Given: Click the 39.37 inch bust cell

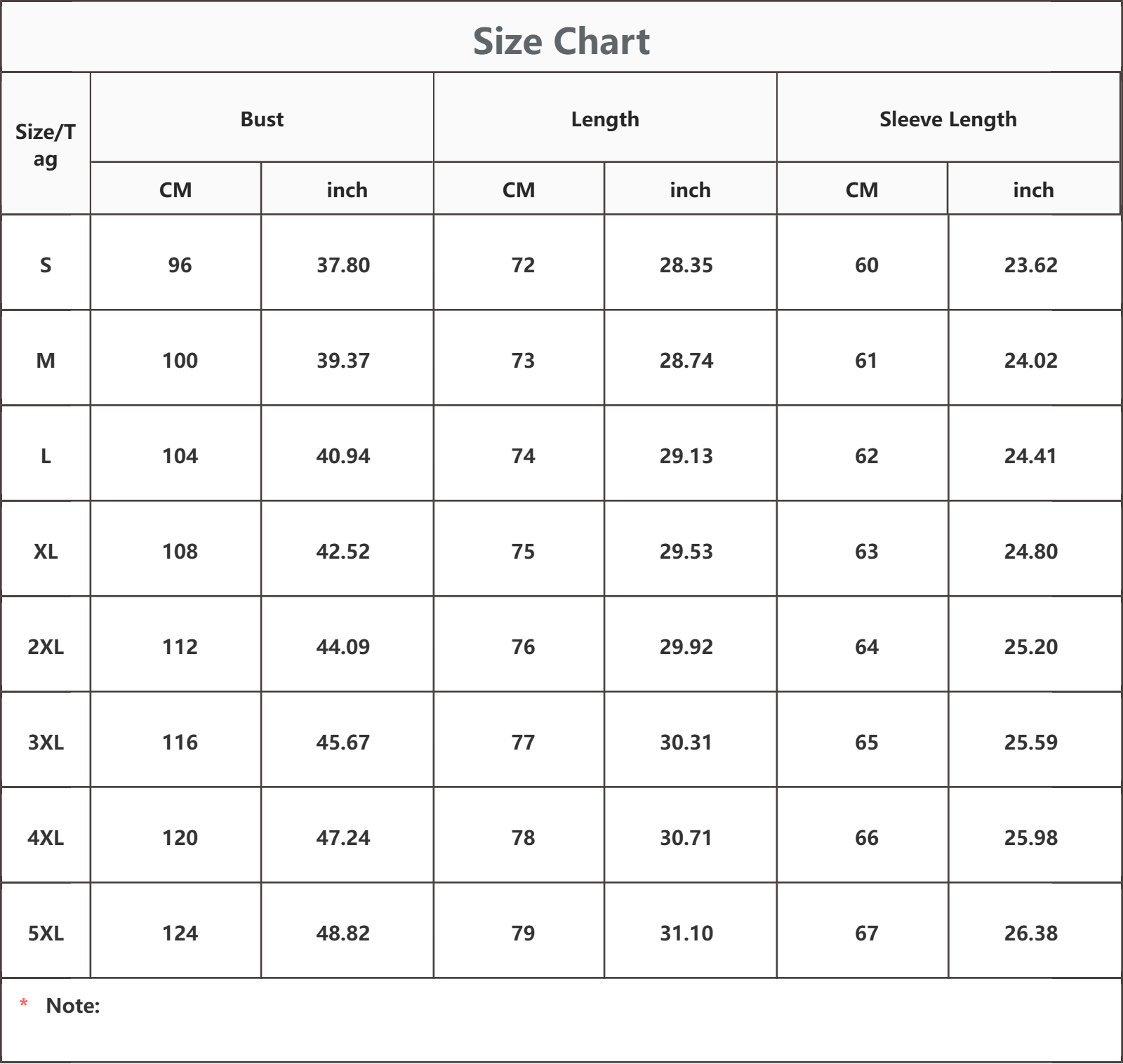Looking at the screenshot, I should (x=343, y=360).
